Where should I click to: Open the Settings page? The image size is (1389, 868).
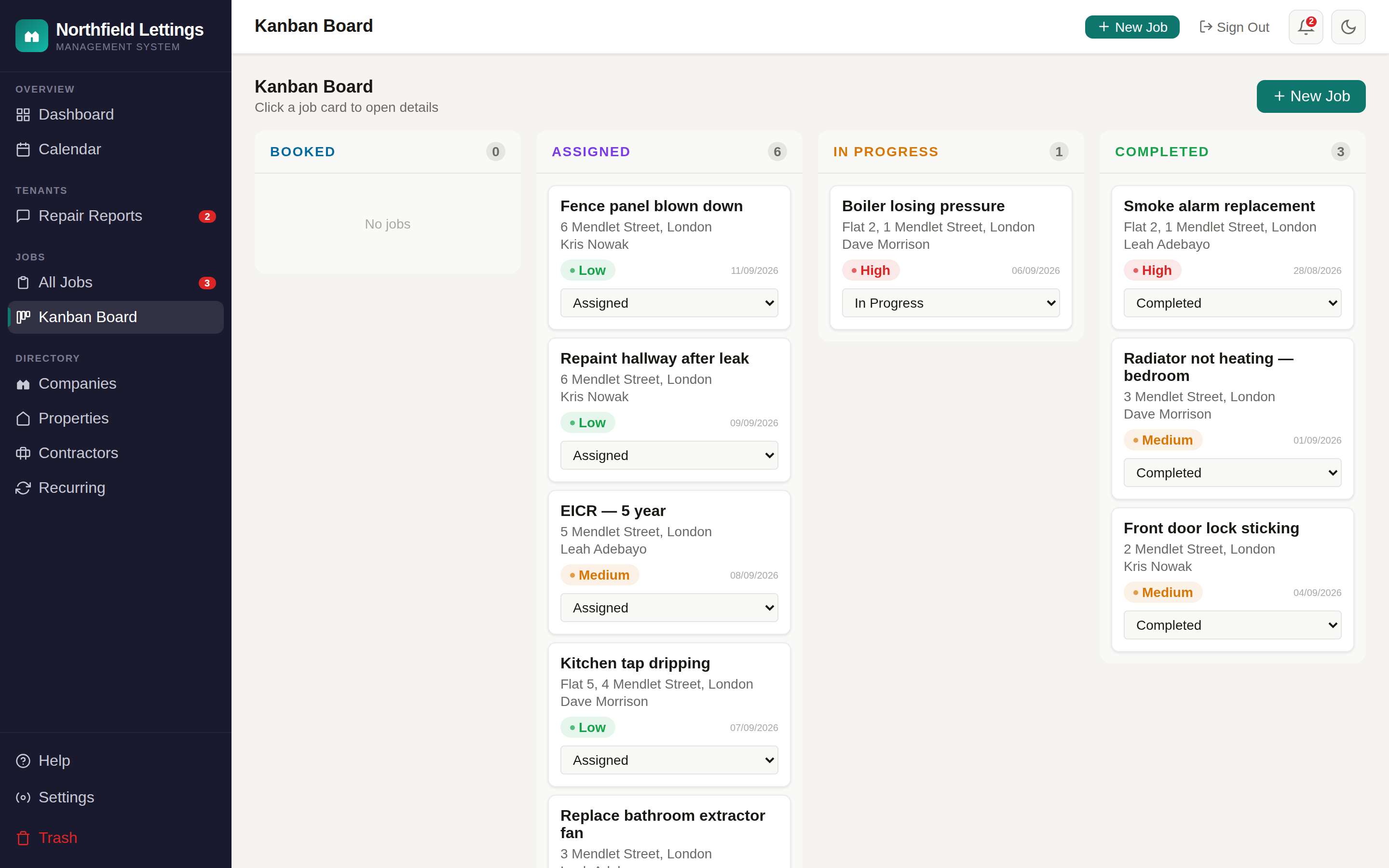click(x=116, y=798)
